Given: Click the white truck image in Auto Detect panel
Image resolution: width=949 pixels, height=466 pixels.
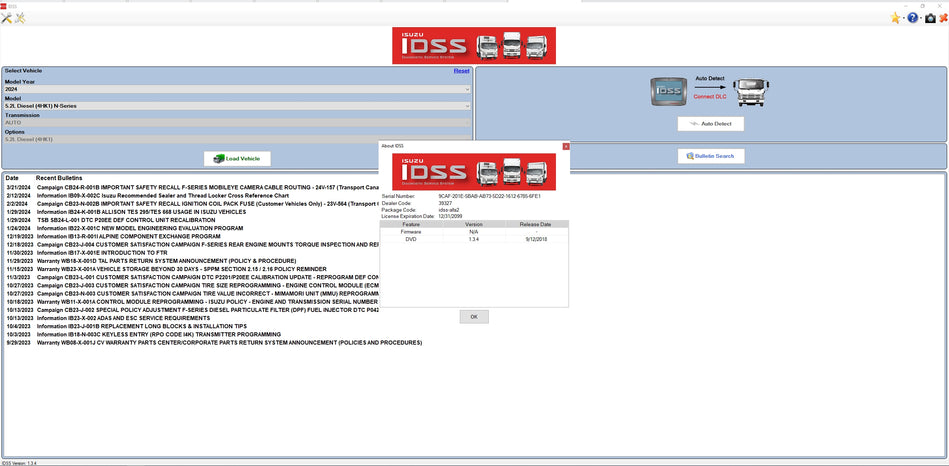Looking at the screenshot, I should [752, 91].
